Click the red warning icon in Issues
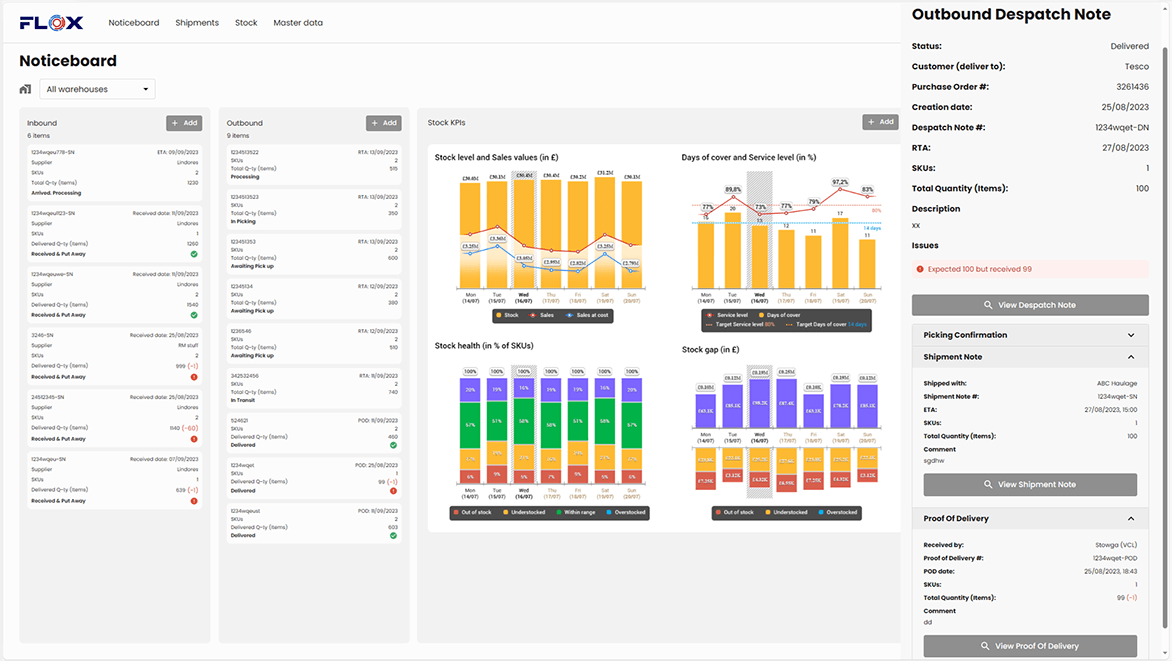Viewport: 1172px width, 661px height. (x=920, y=269)
